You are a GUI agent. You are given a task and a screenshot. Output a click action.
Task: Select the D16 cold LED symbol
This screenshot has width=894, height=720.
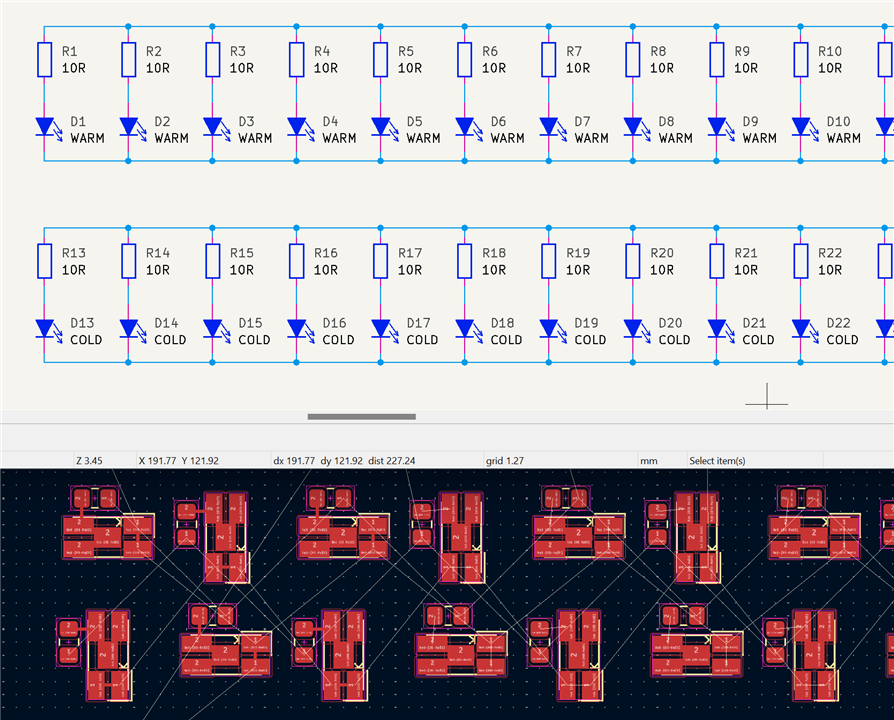point(299,330)
